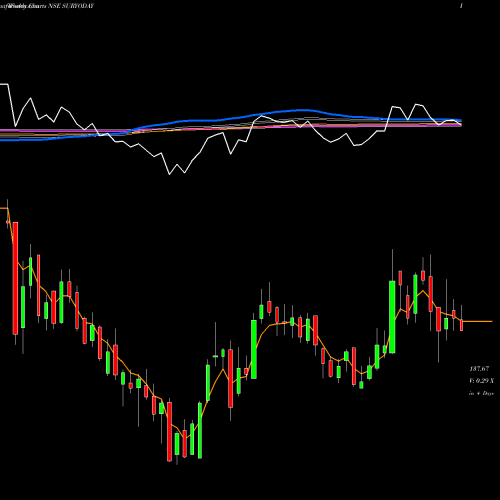Click the price value '187.67'
This screenshot has width=500, height=500.
[479, 369]
